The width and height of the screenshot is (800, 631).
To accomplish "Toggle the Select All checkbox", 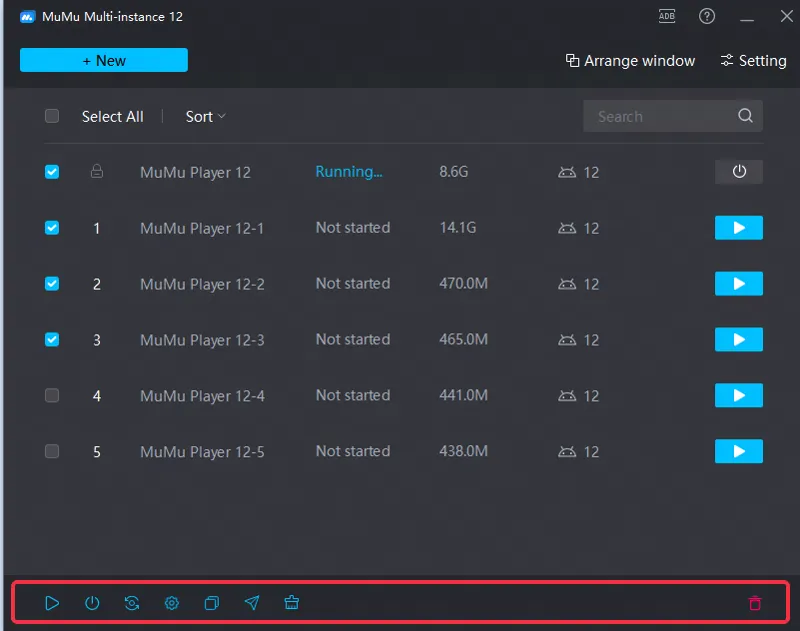I will (x=52, y=116).
